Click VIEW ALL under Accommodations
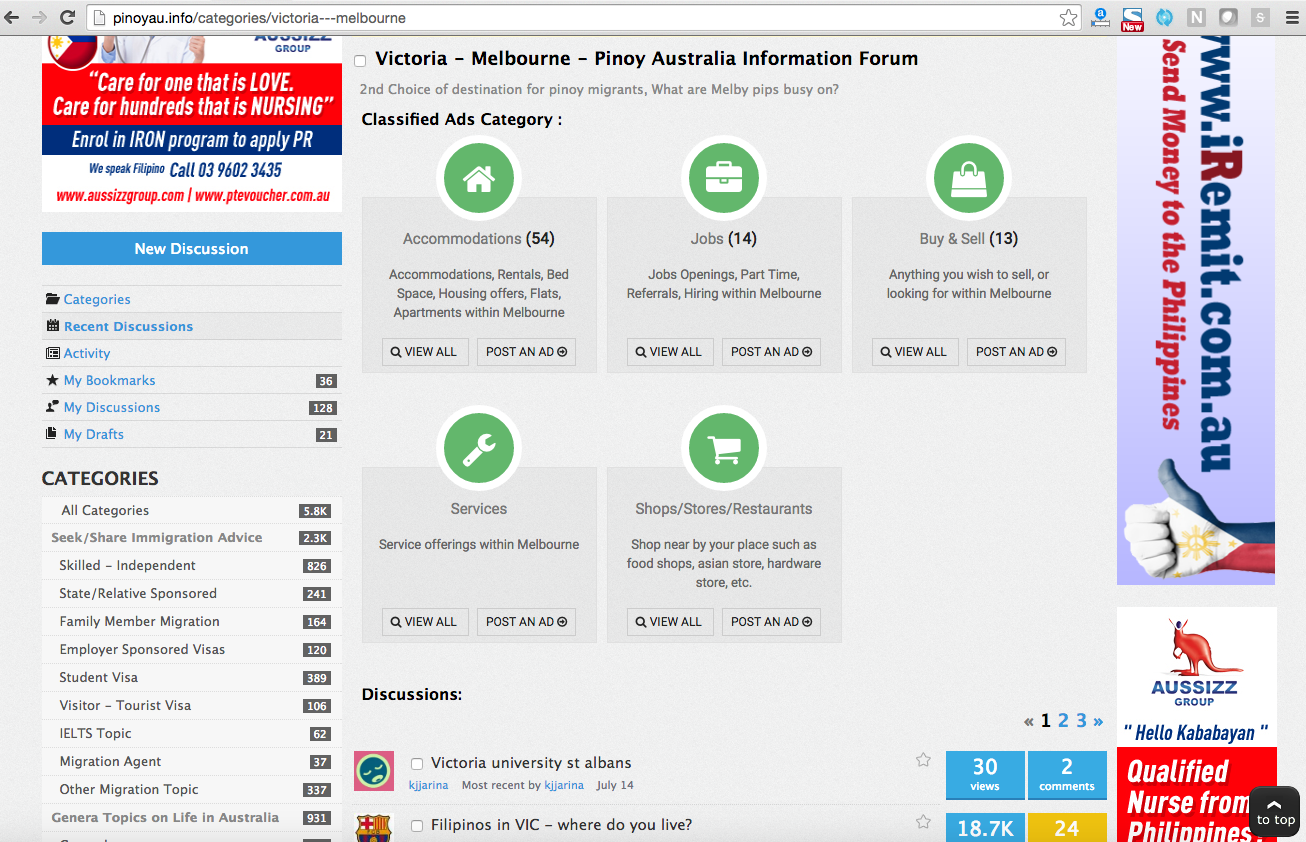The width and height of the screenshot is (1306, 842). click(x=424, y=352)
